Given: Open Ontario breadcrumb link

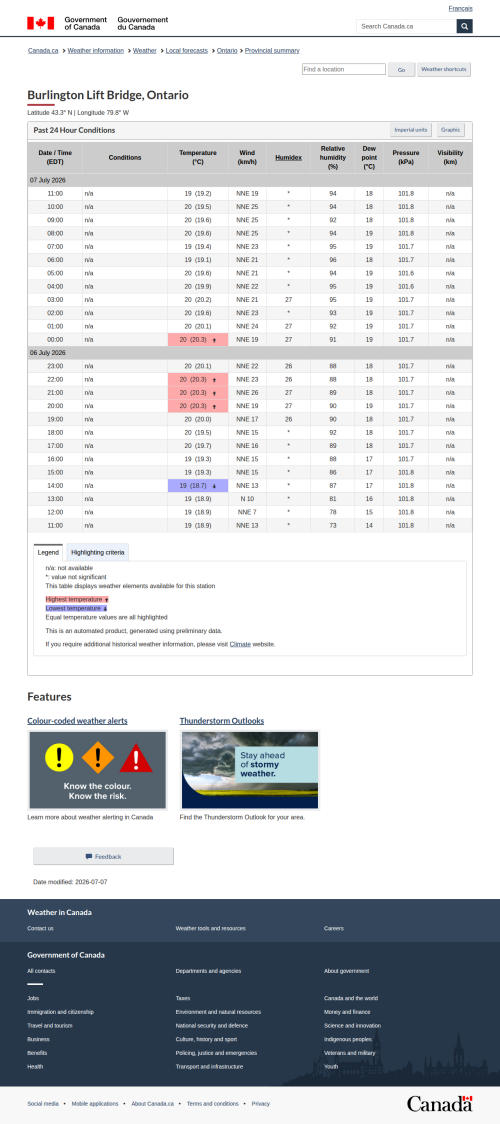Looking at the screenshot, I should 227,51.
